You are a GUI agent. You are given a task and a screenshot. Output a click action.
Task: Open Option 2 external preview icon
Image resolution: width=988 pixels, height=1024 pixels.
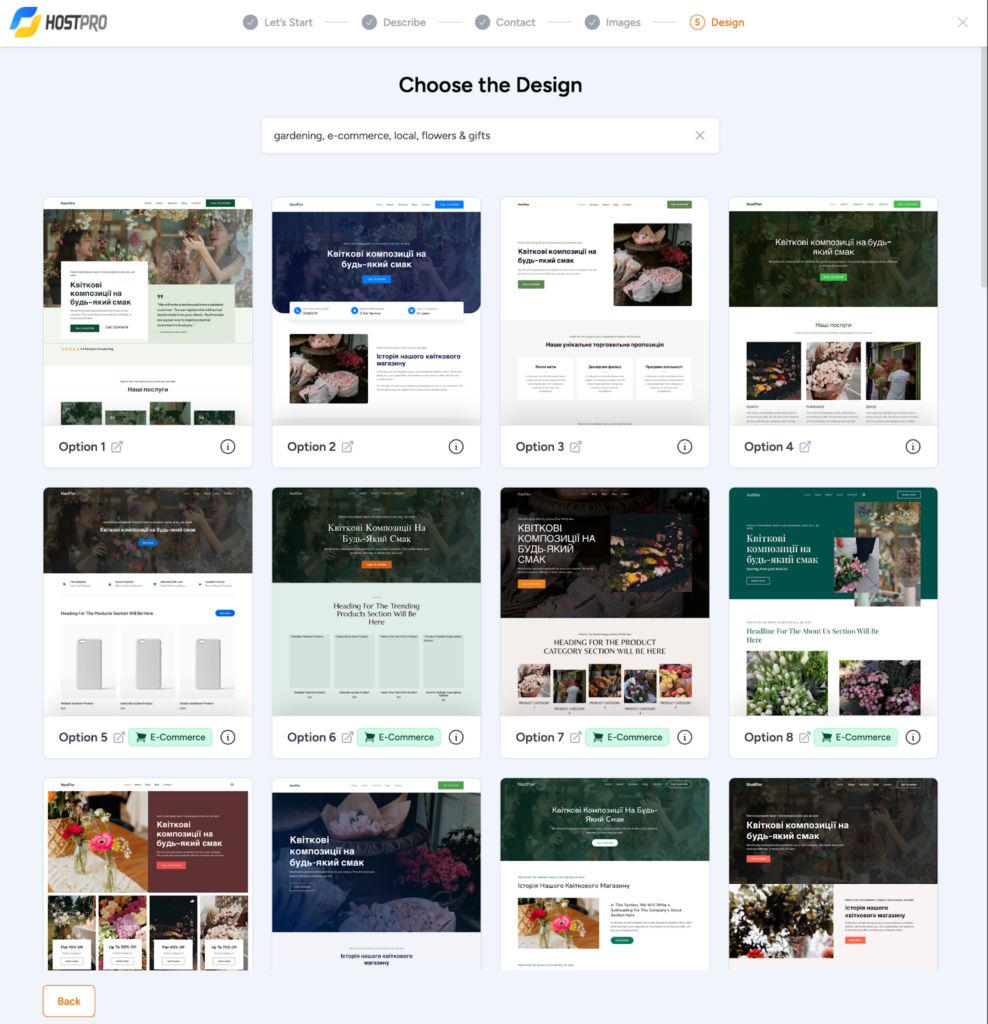pyautogui.click(x=347, y=447)
